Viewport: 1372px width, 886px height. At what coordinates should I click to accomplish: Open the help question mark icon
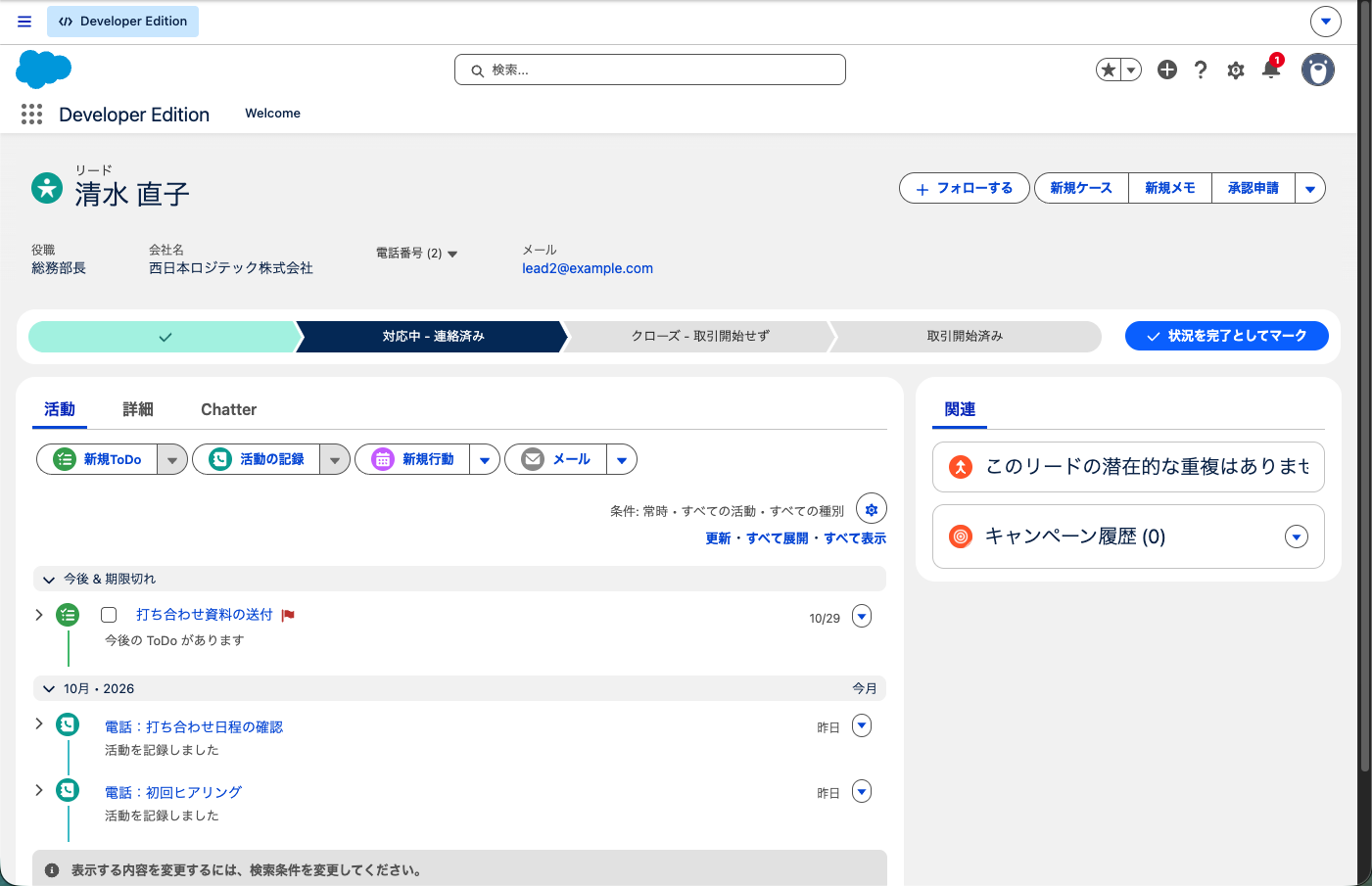[x=1201, y=70]
